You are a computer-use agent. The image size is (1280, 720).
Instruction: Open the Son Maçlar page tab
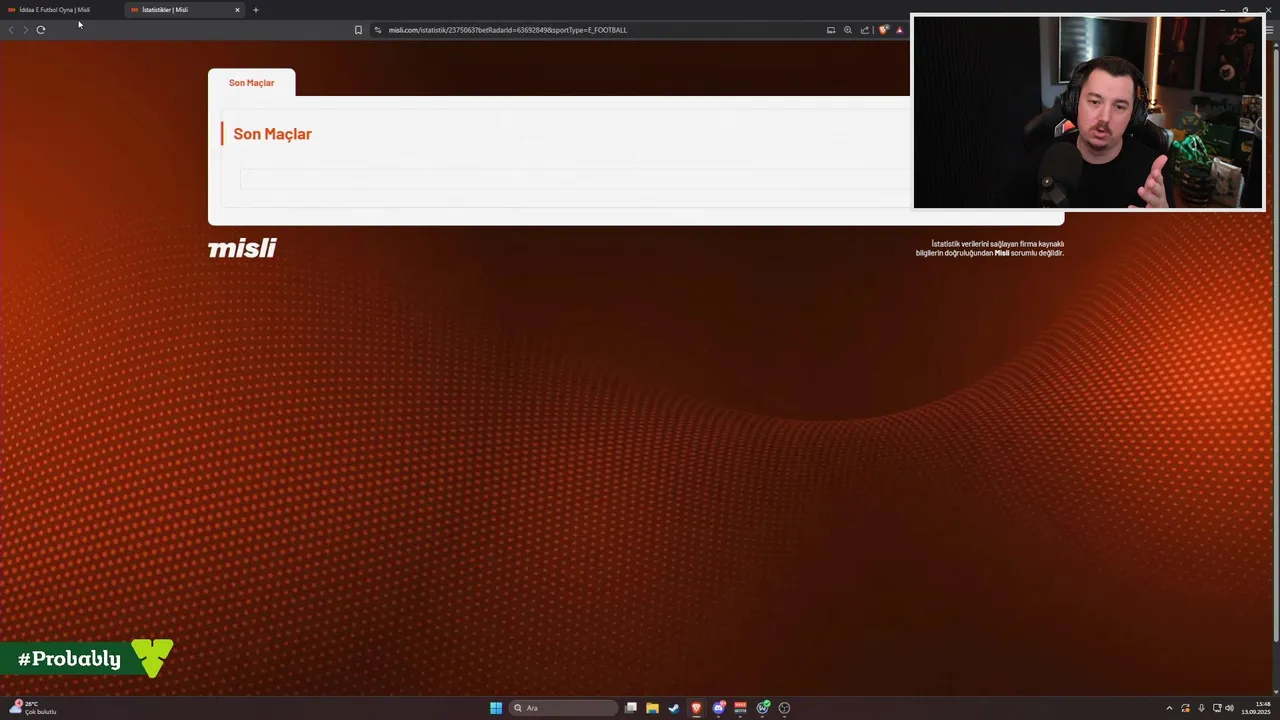pos(251,83)
